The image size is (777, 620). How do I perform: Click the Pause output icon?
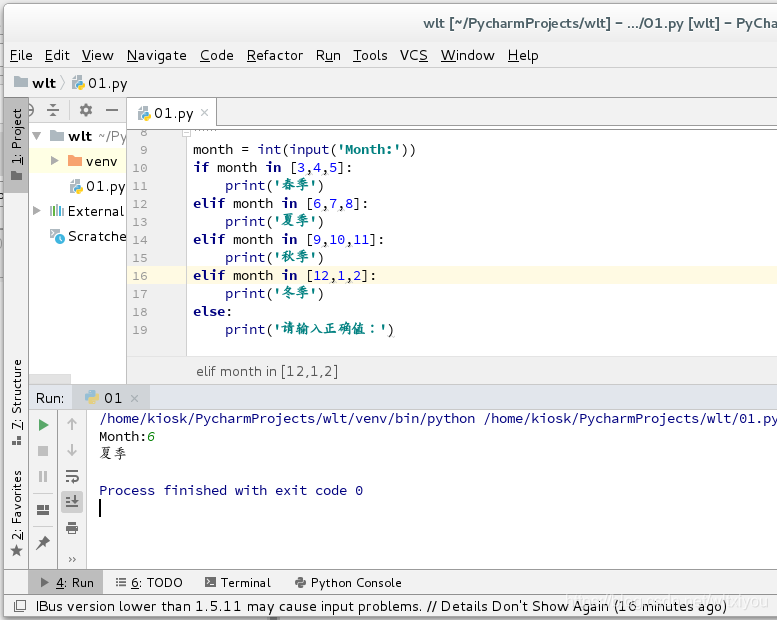click(x=43, y=476)
